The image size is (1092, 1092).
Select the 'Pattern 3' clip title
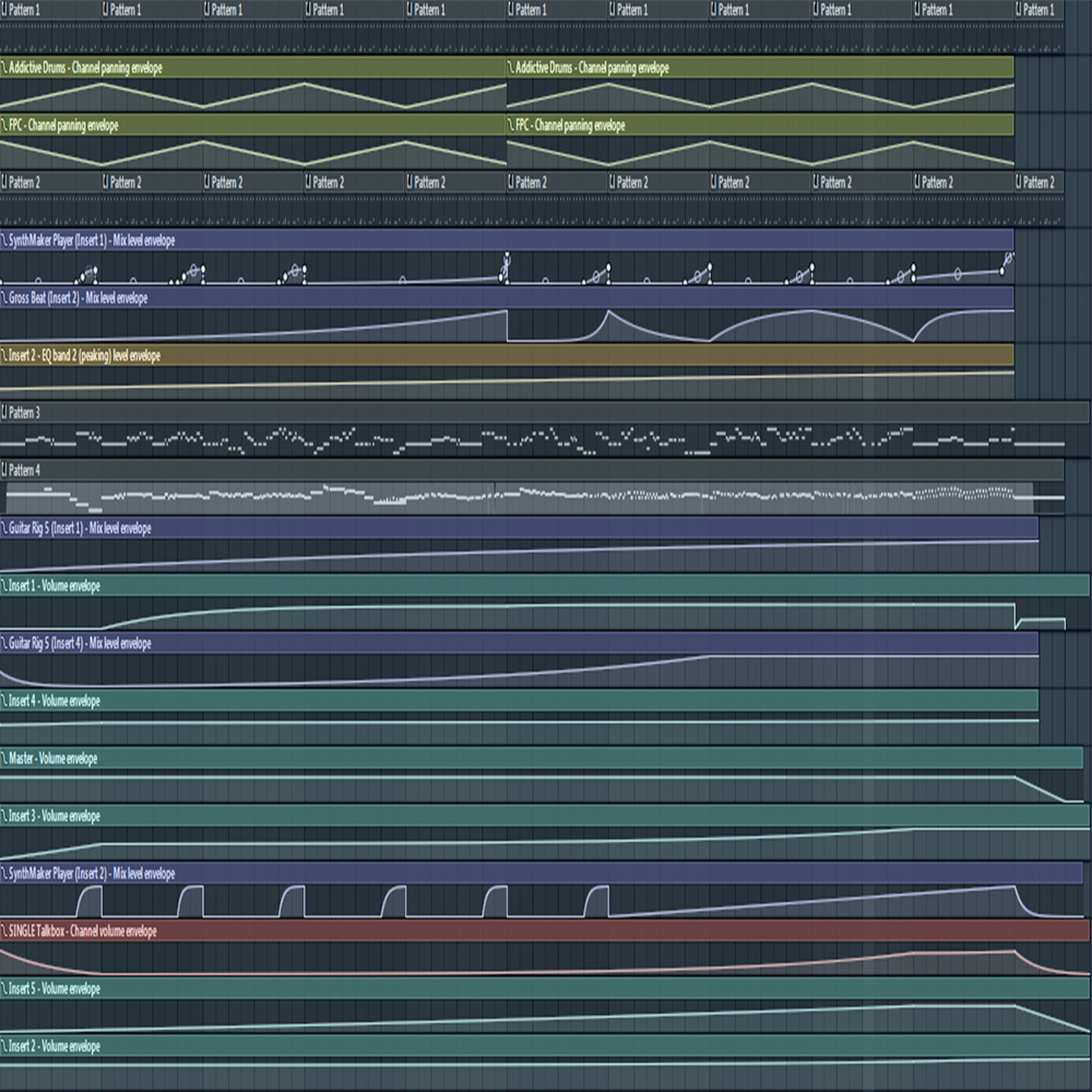click(24, 413)
